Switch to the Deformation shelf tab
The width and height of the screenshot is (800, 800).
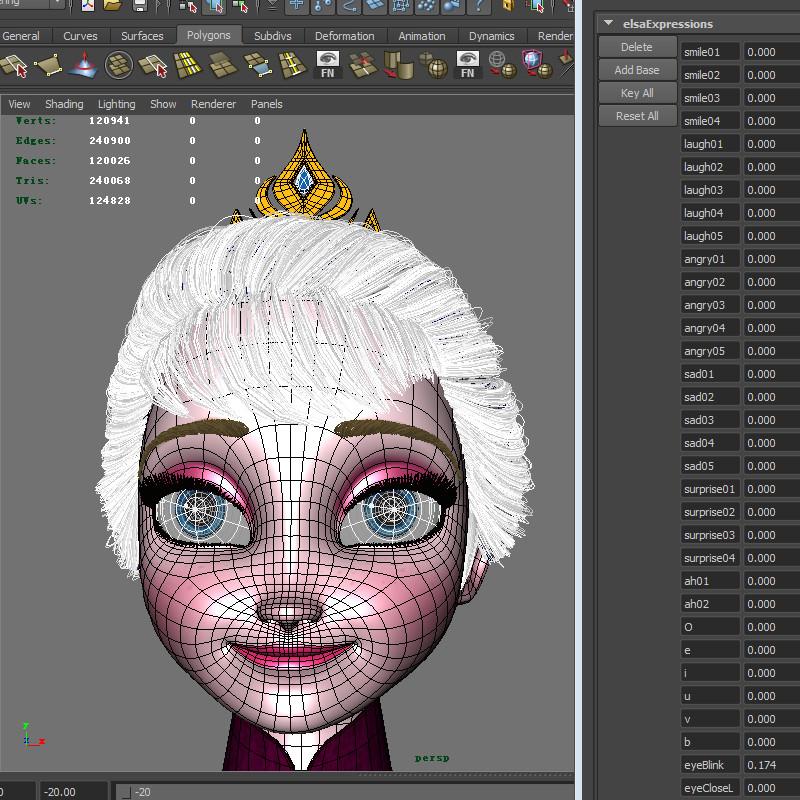tap(344, 36)
